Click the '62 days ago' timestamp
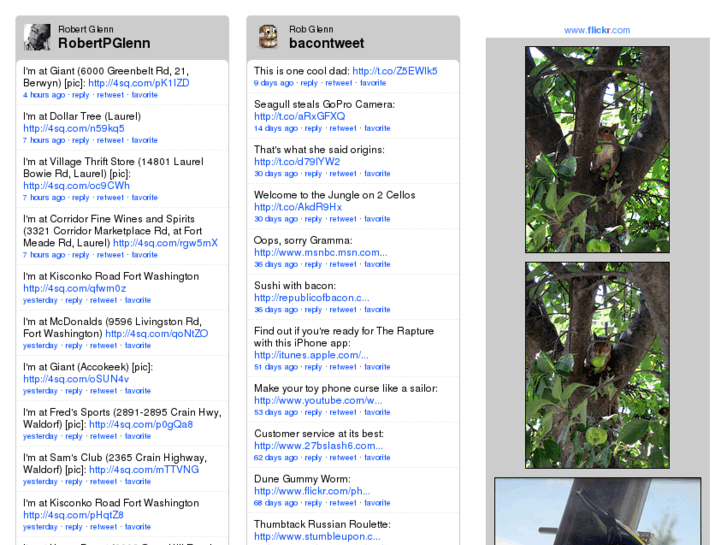The width and height of the screenshot is (727, 545). coord(276,458)
